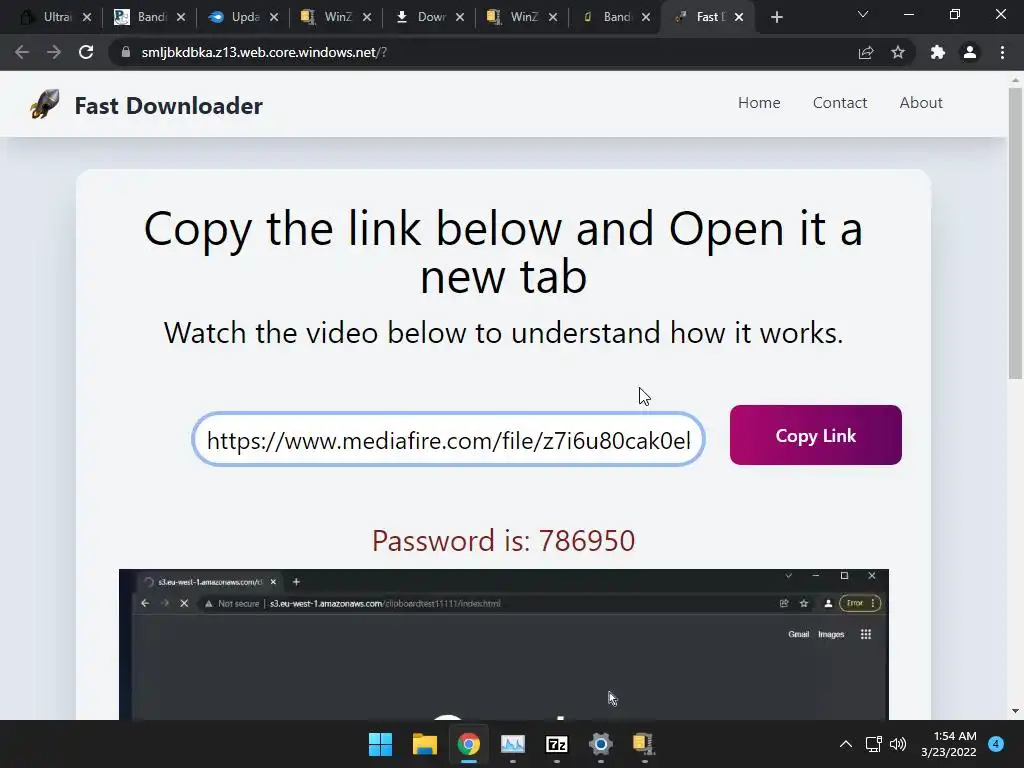This screenshot has height=768, width=1024.
Task: View site info via lock icon
Action: 126,52
